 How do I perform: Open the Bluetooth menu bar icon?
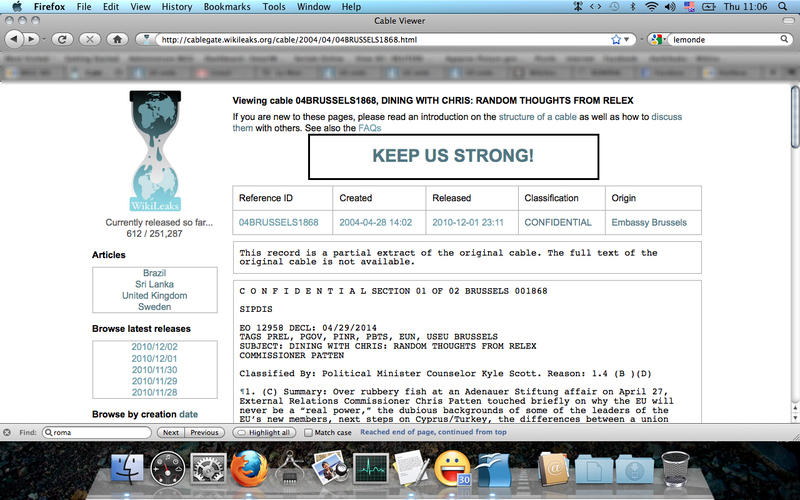[633, 7]
